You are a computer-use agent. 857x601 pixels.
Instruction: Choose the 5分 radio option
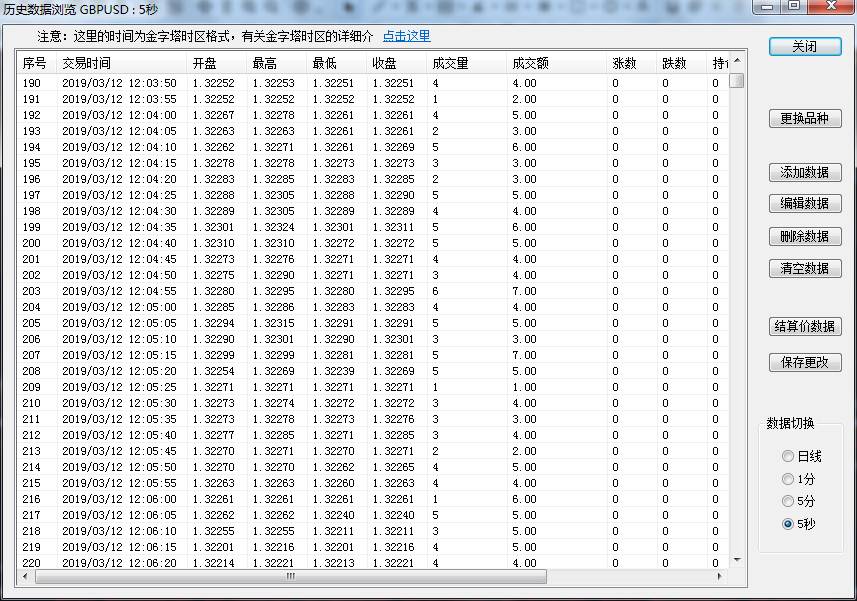pos(788,501)
